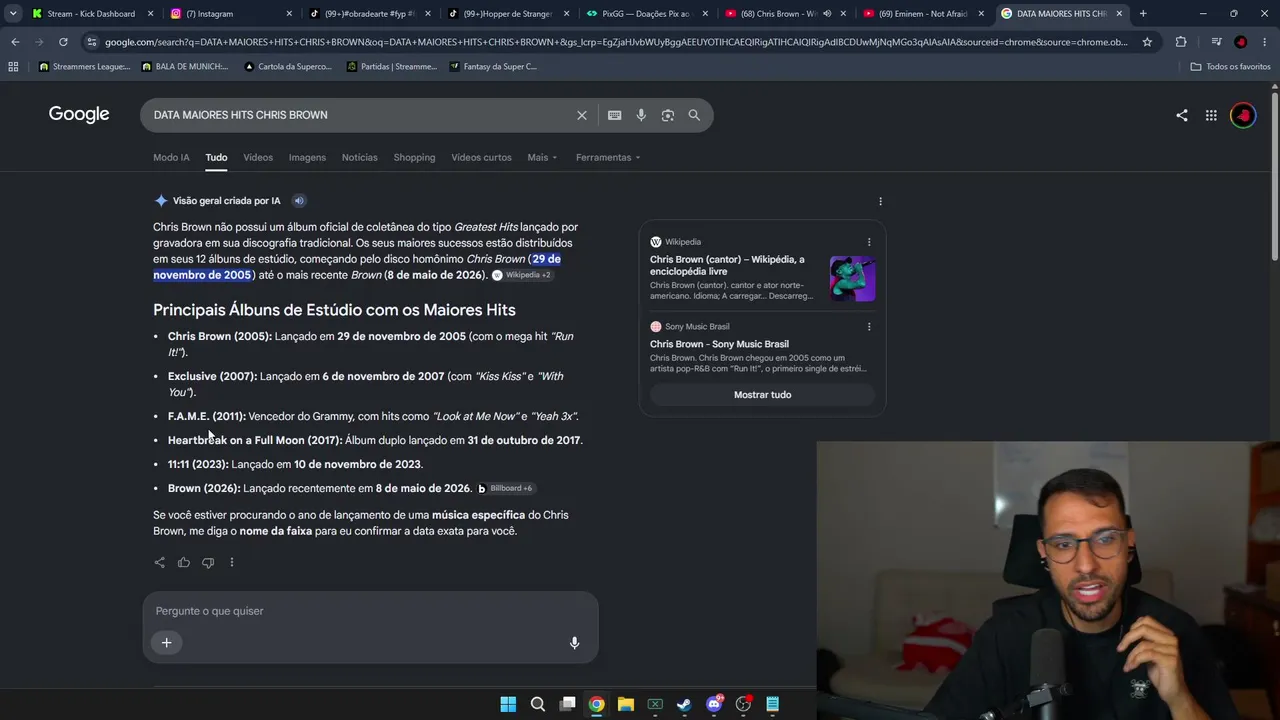
Task: Switch to the Instagram browser tab
Action: [x=232, y=14]
